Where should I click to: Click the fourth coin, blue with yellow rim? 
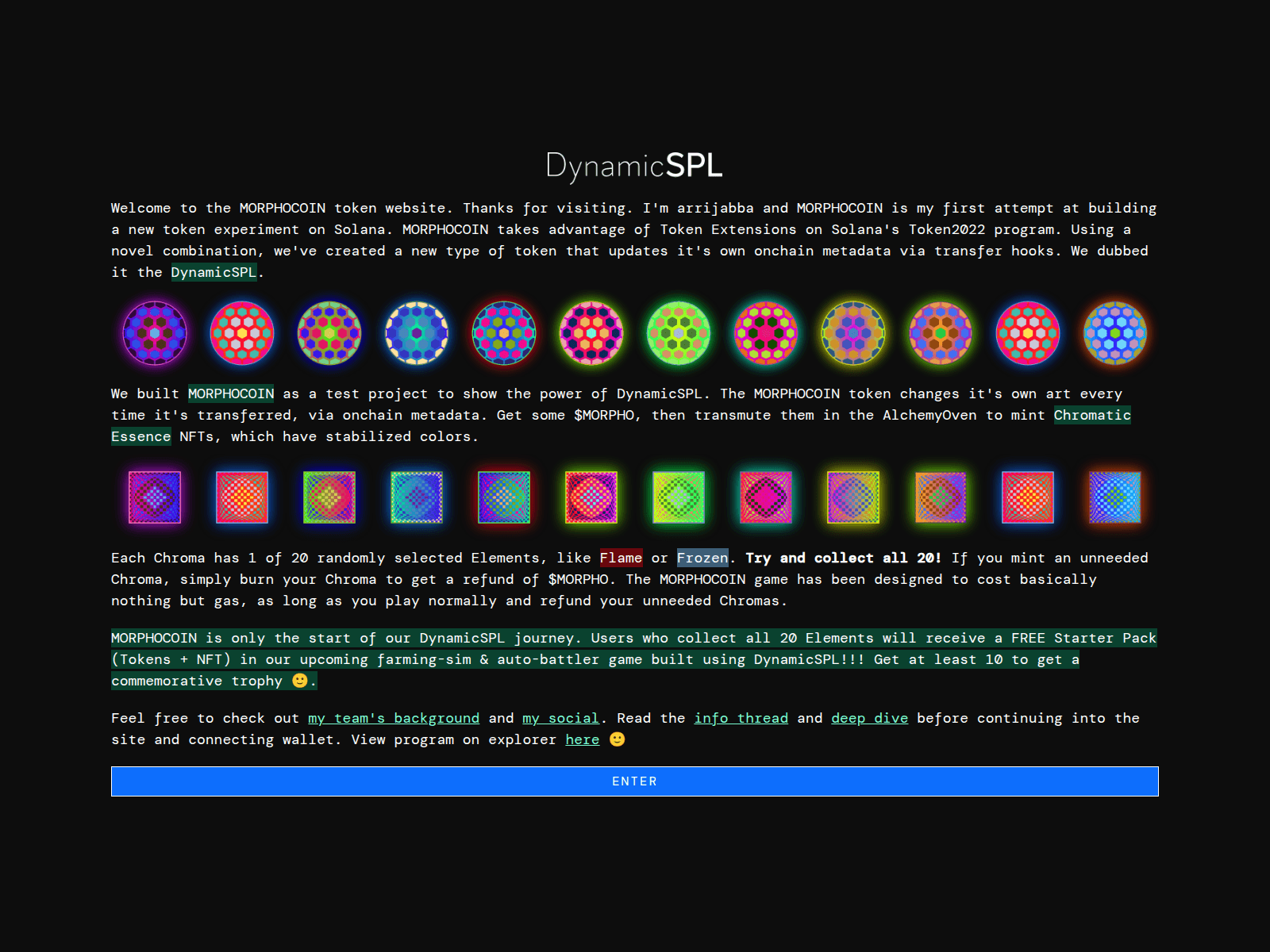point(417,333)
